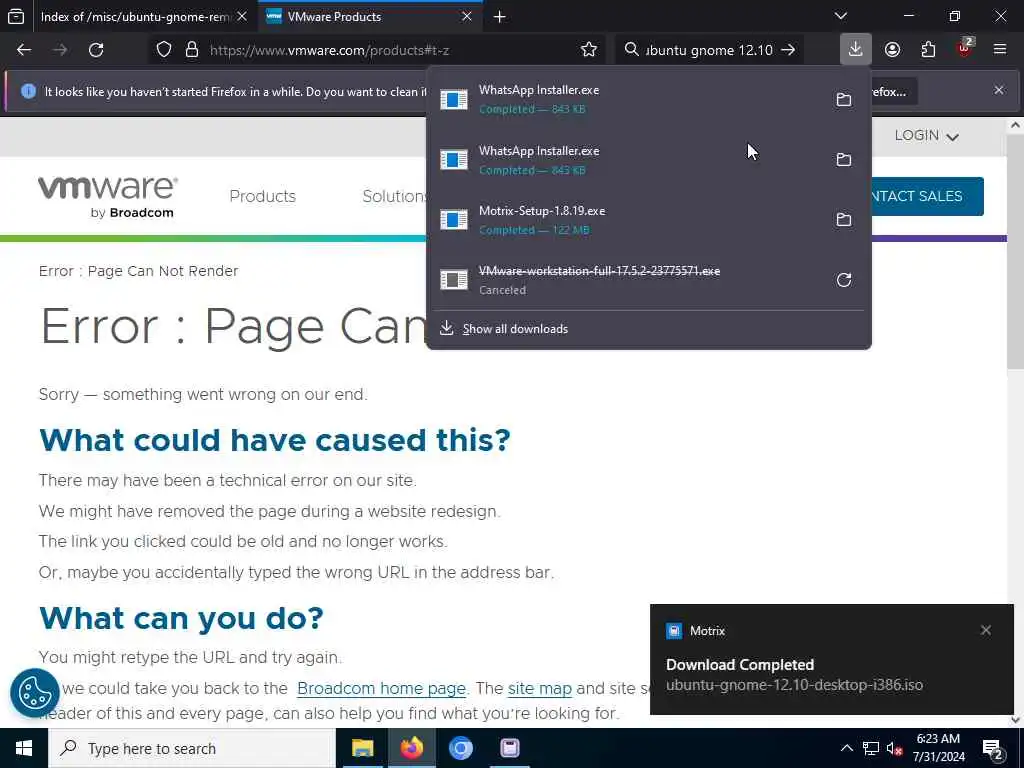Open Chromium browser in taskbar
This screenshot has height=768, width=1024.
[x=460, y=748]
